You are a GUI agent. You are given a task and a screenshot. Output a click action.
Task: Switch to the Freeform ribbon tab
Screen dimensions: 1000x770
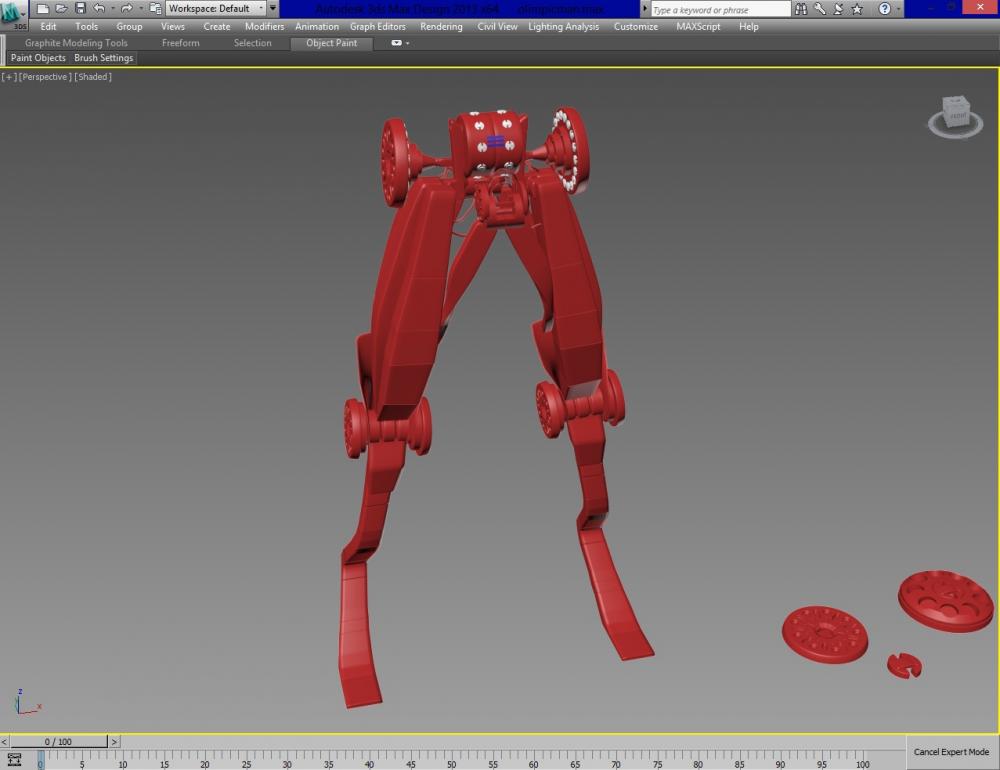click(180, 43)
